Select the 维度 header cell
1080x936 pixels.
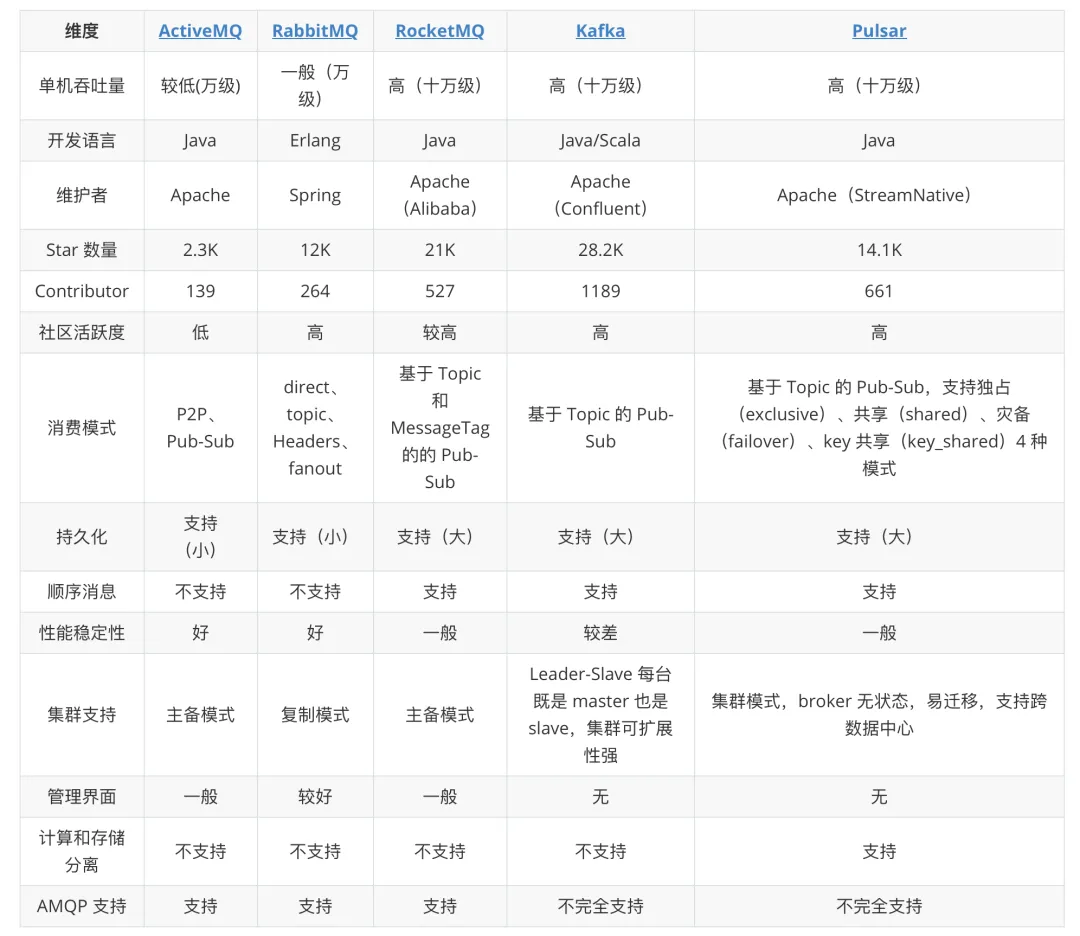click(x=82, y=31)
